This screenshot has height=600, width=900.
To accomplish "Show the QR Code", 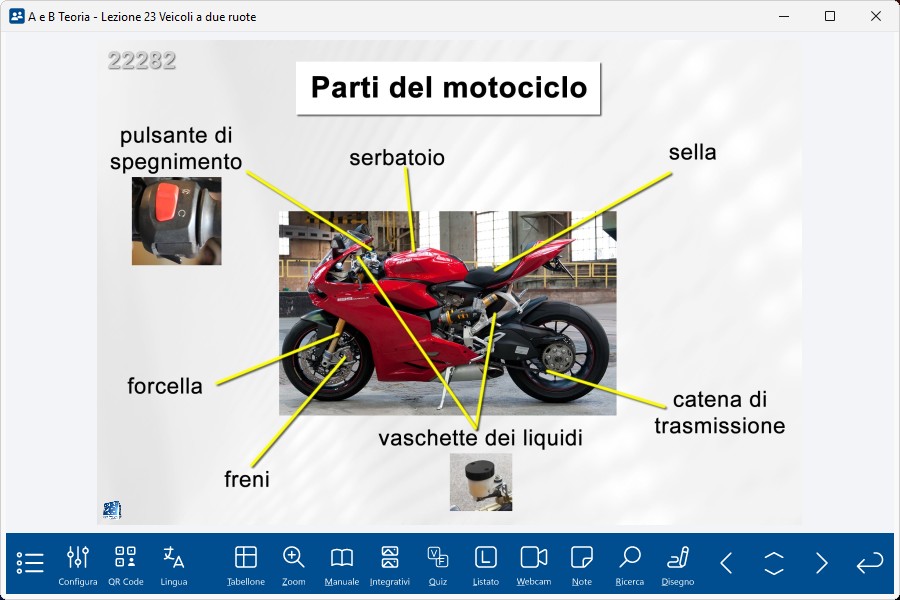I will tap(126, 563).
